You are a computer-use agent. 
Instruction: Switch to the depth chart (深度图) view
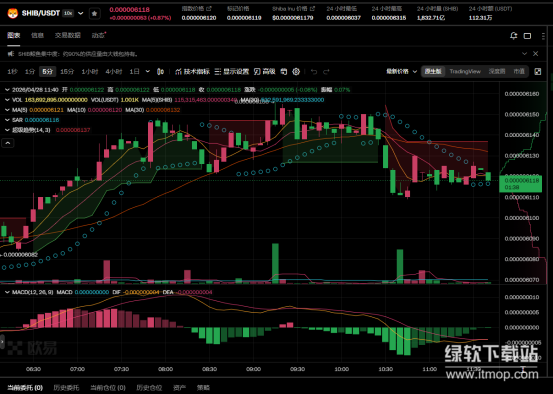pyautogui.click(x=497, y=72)
